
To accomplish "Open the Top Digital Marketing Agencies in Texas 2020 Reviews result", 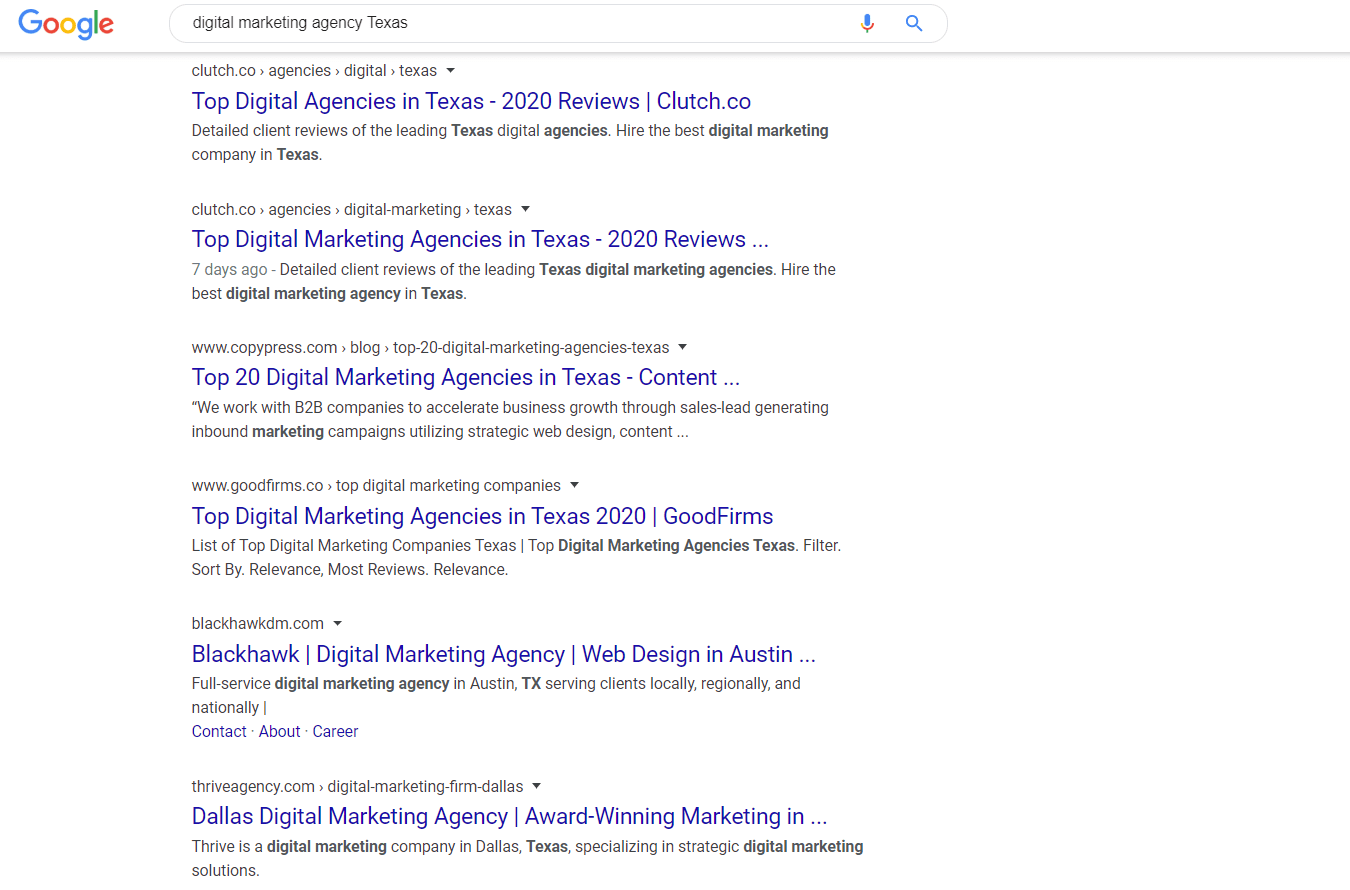I will click(x=480, y=239).
